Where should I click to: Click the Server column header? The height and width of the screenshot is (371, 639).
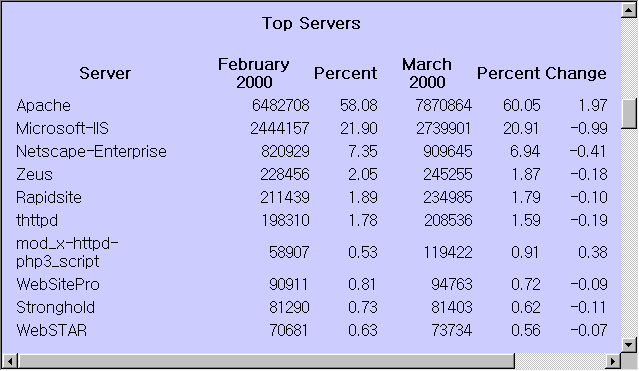(x=105, y=73)
